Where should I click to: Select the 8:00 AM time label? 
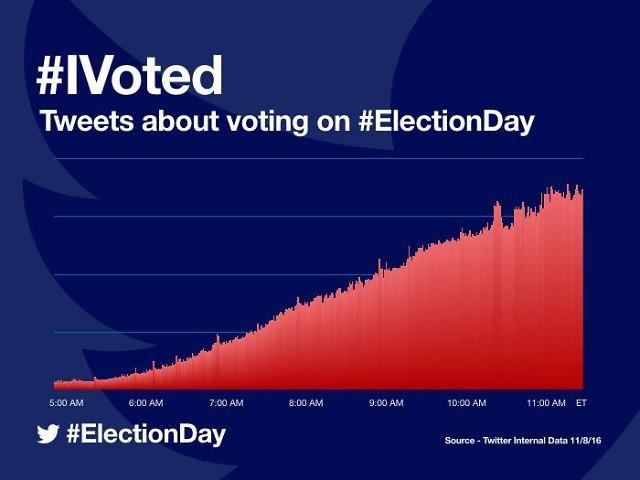305,403
